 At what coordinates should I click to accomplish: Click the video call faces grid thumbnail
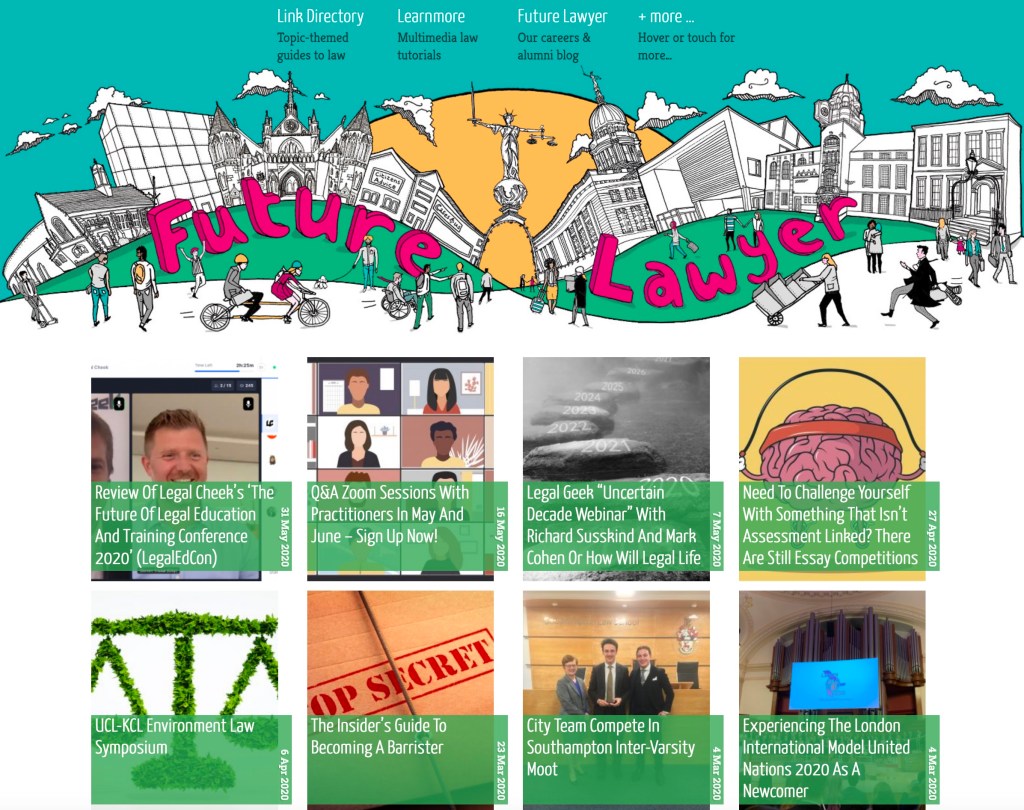(400, 419)
